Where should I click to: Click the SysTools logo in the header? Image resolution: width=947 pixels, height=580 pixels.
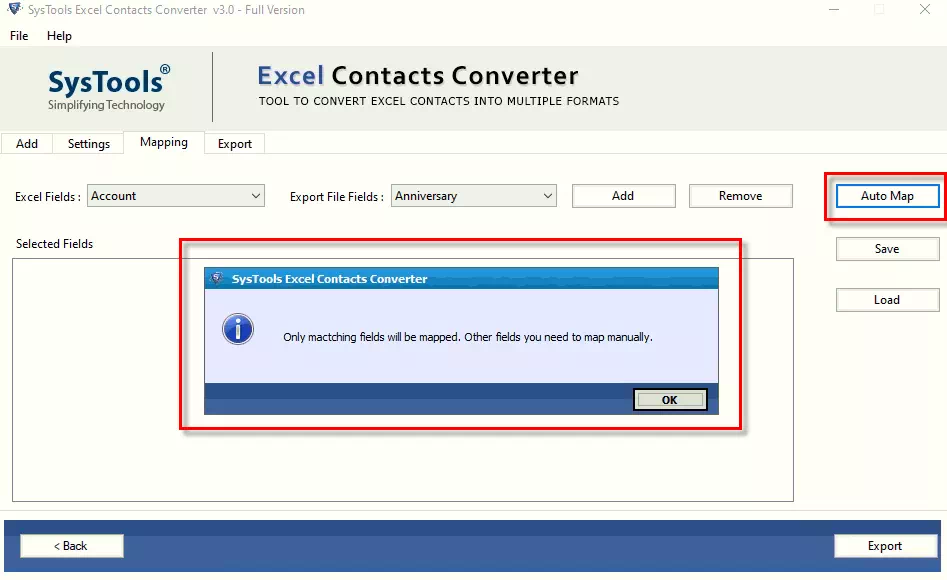(x=109, y=88)
